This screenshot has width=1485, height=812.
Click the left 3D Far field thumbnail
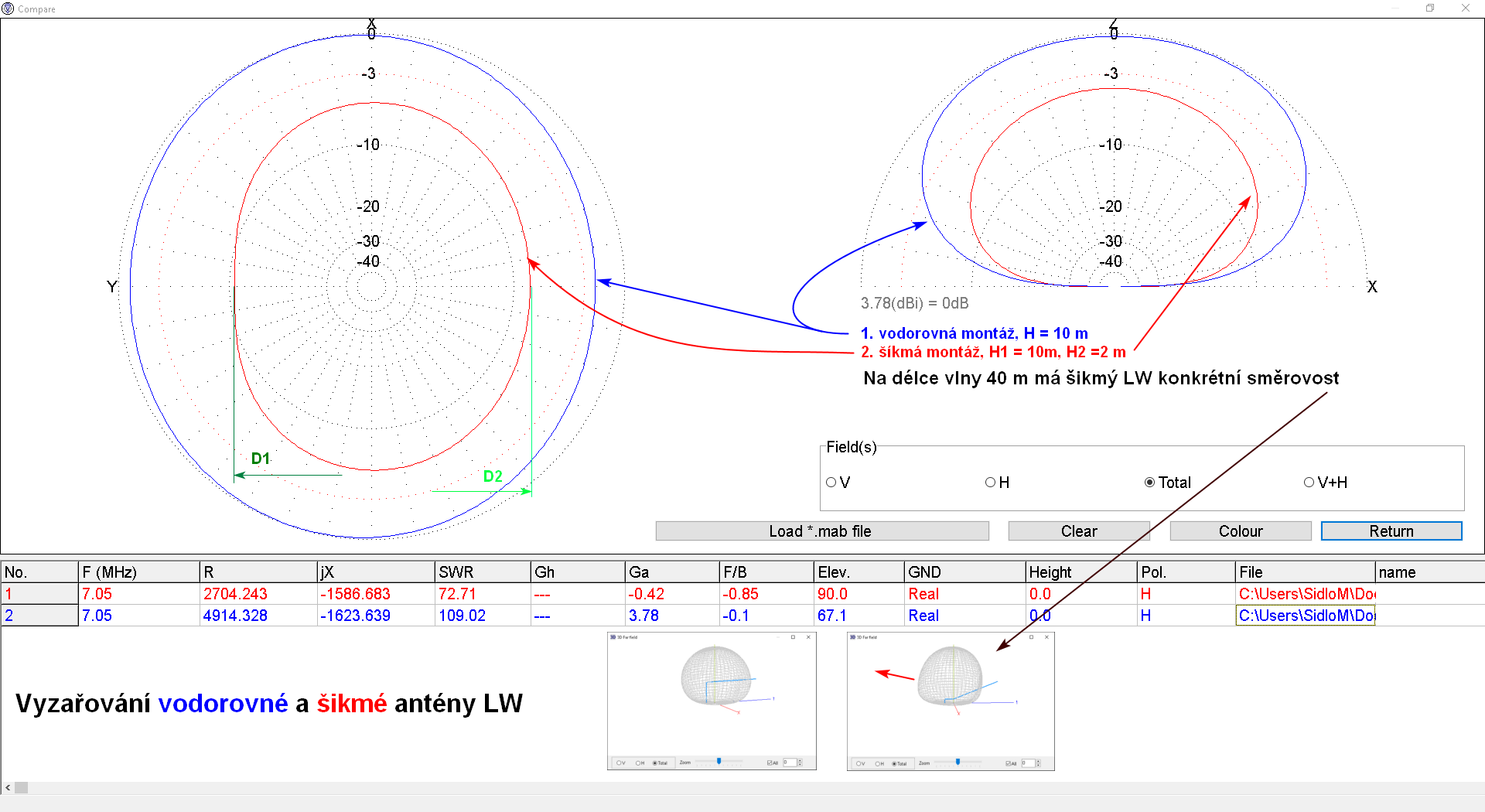pyautogui.click(x=712, y=701)
